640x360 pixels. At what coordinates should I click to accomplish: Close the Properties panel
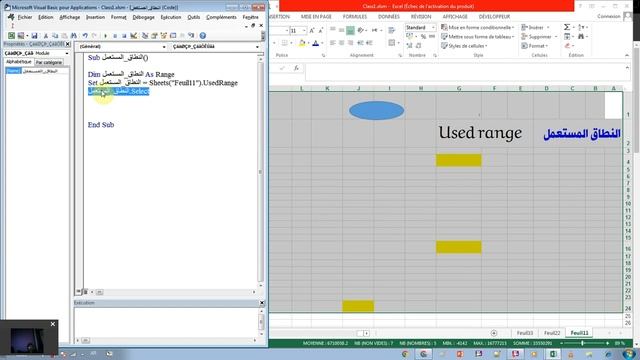point(68,44)
